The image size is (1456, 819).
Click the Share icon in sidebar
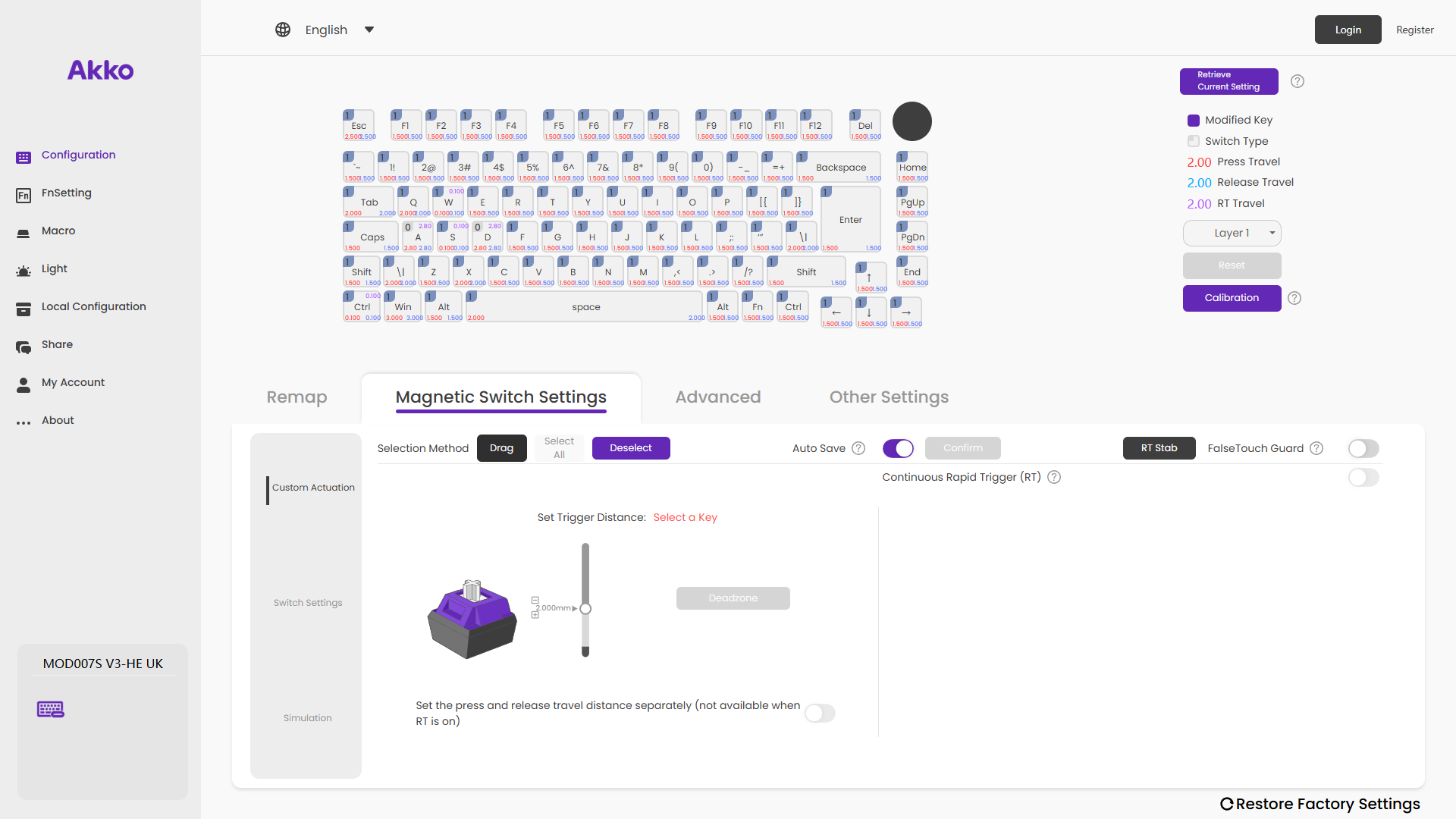pos(24,347)
